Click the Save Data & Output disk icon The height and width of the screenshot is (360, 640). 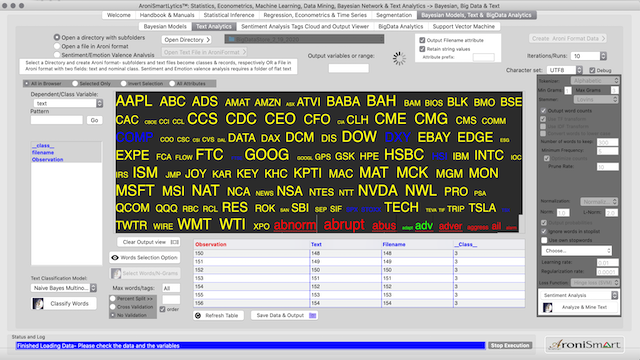point(313,315)
